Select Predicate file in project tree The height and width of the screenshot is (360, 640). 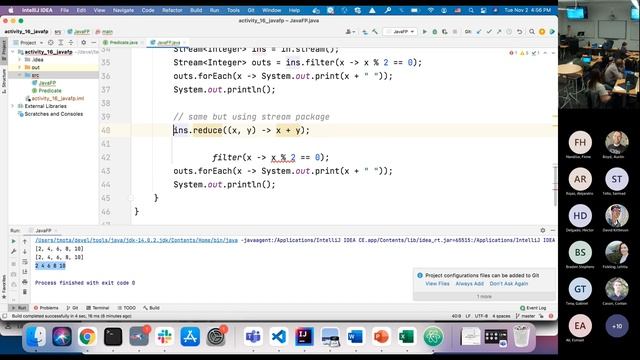coord(50,91)
